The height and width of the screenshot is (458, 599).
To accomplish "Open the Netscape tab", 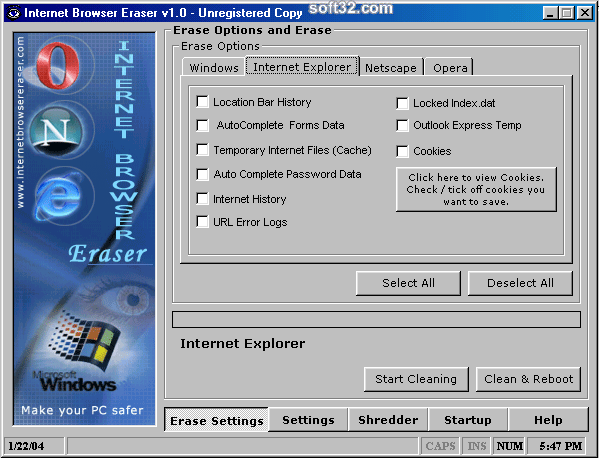I will tap(391, 68).
